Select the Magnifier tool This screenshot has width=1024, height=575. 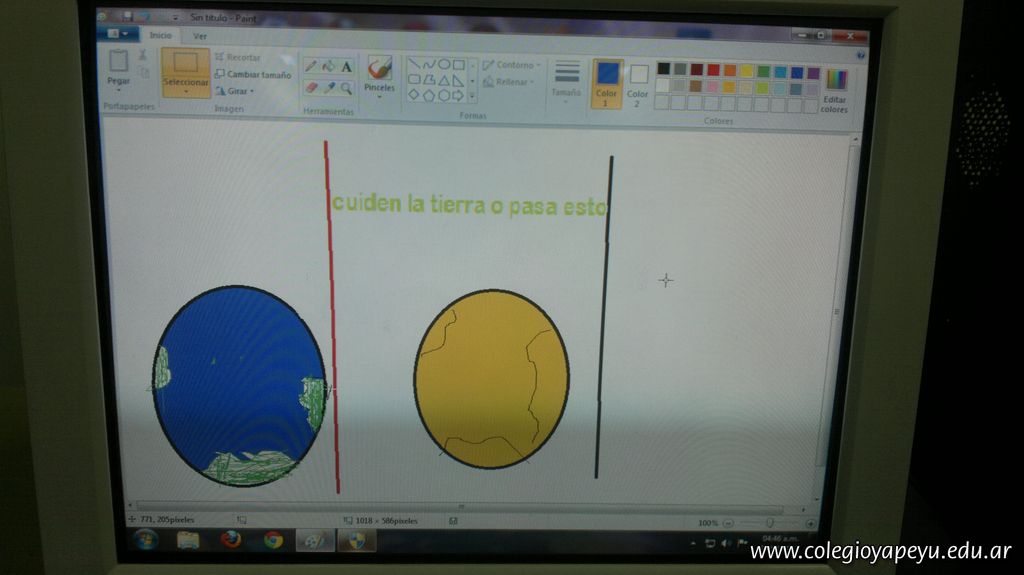(x=346, y=88)
